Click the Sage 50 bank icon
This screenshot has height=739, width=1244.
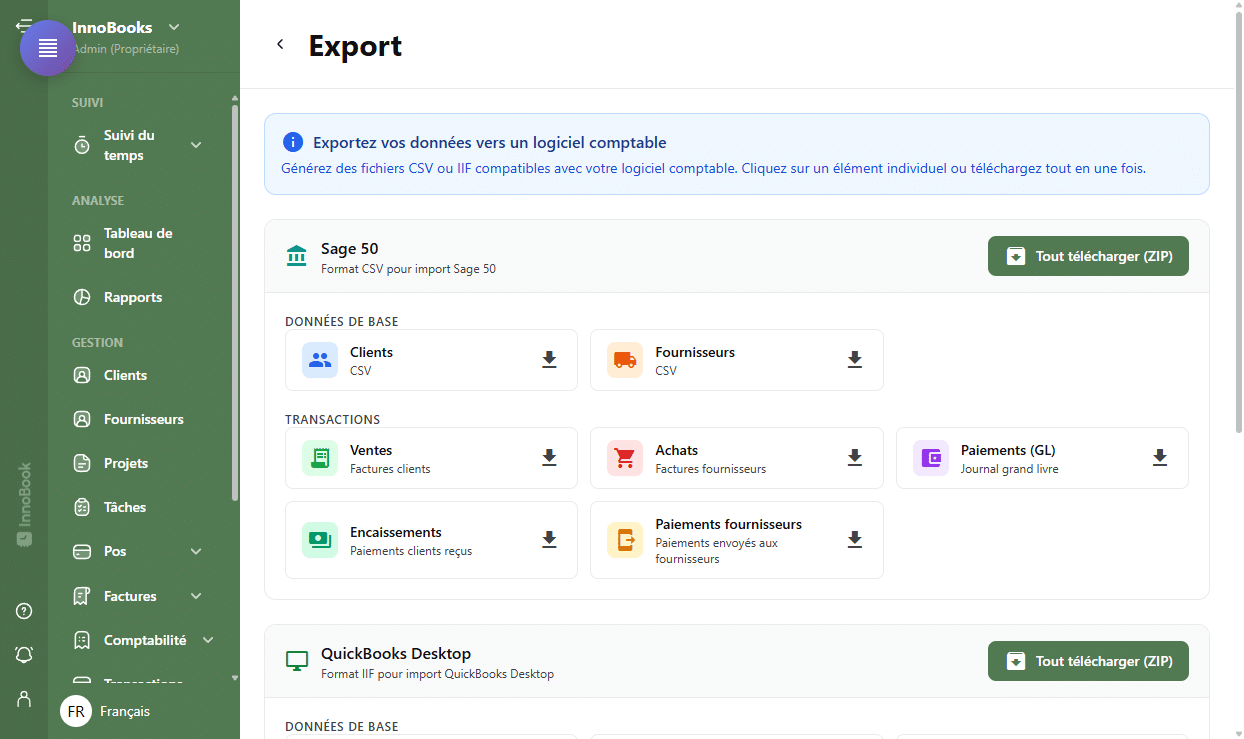(297, 257)
